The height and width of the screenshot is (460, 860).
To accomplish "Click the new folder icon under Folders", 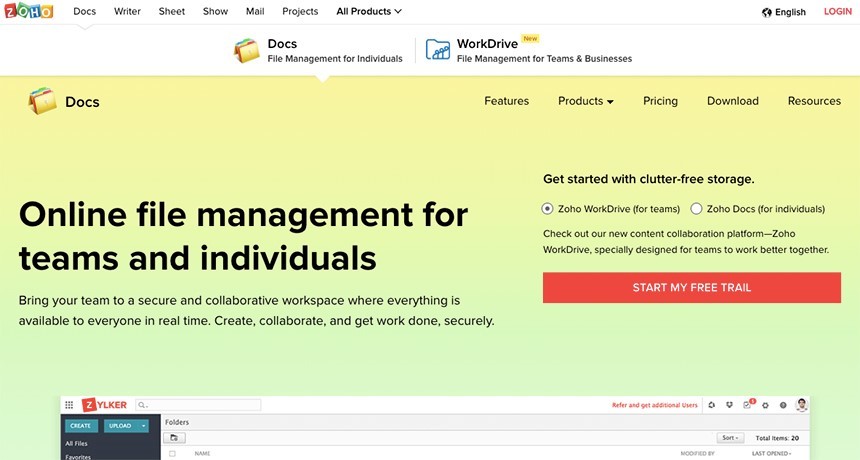I will click(174, 438).
